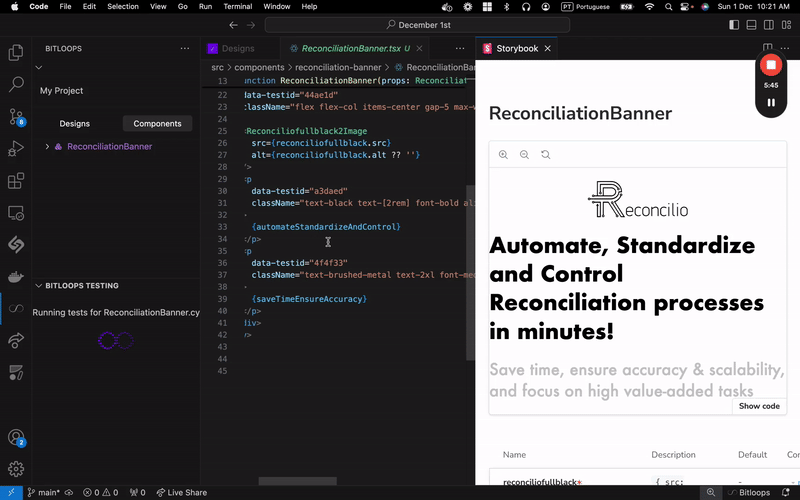
Task: Click the Storybook zoom out icon
Action: click(524, 155)
